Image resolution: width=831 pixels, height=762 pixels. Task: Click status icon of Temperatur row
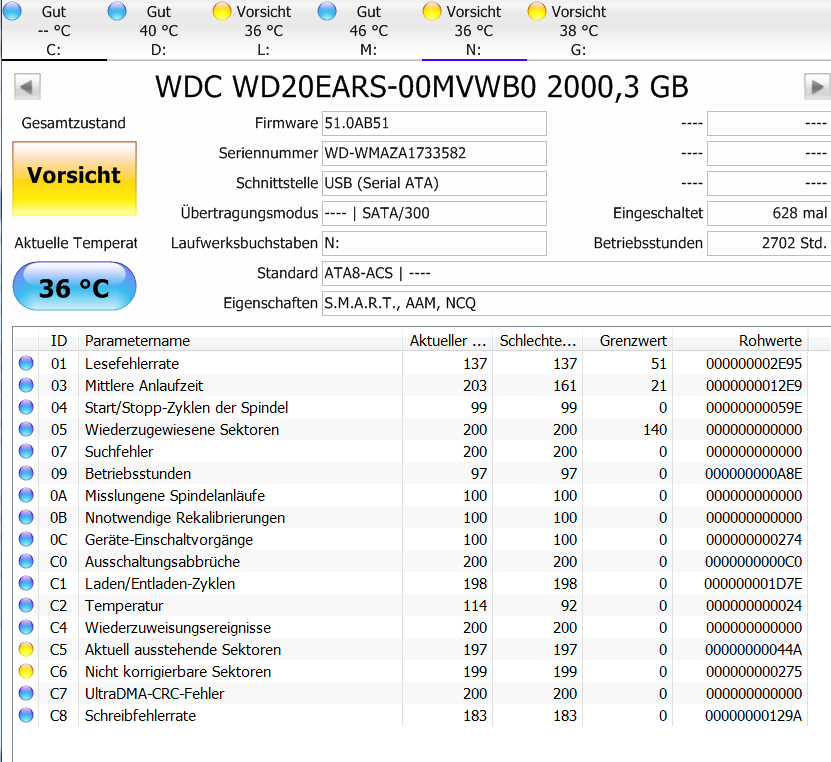coord(26,605)
